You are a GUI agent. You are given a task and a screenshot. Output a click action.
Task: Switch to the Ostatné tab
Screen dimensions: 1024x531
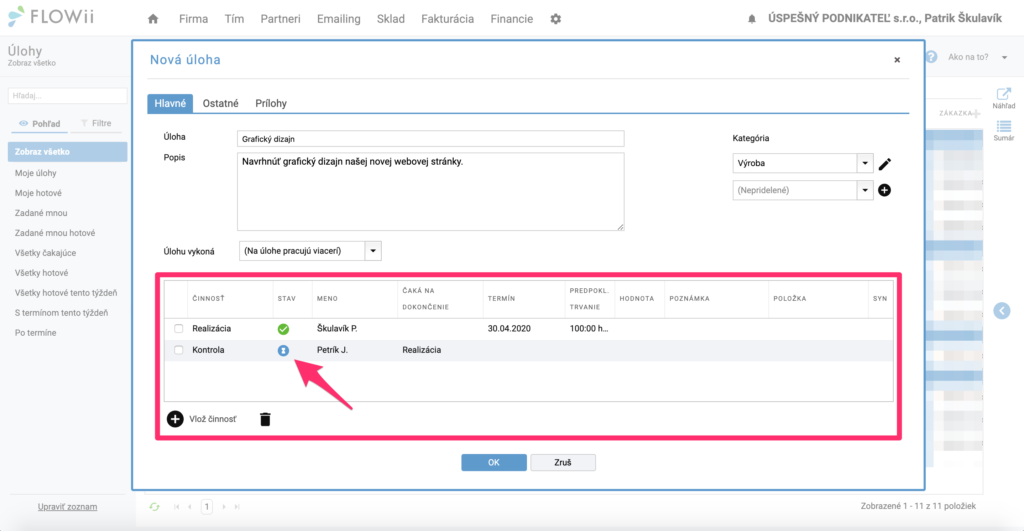coord(220,103)
